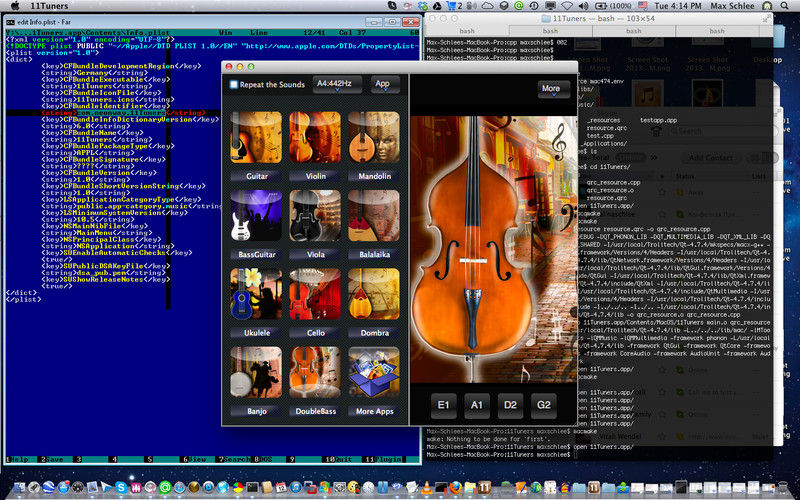Open the Trash in the Dock
Viewport: 800px width, 500px height.
[x=784, y=487]
